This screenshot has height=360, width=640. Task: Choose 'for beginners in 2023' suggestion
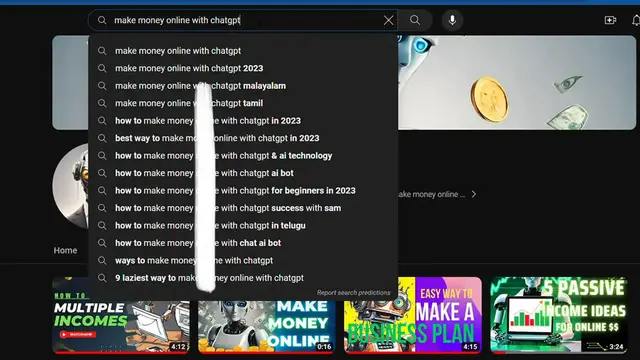click(x=243, y=191)
